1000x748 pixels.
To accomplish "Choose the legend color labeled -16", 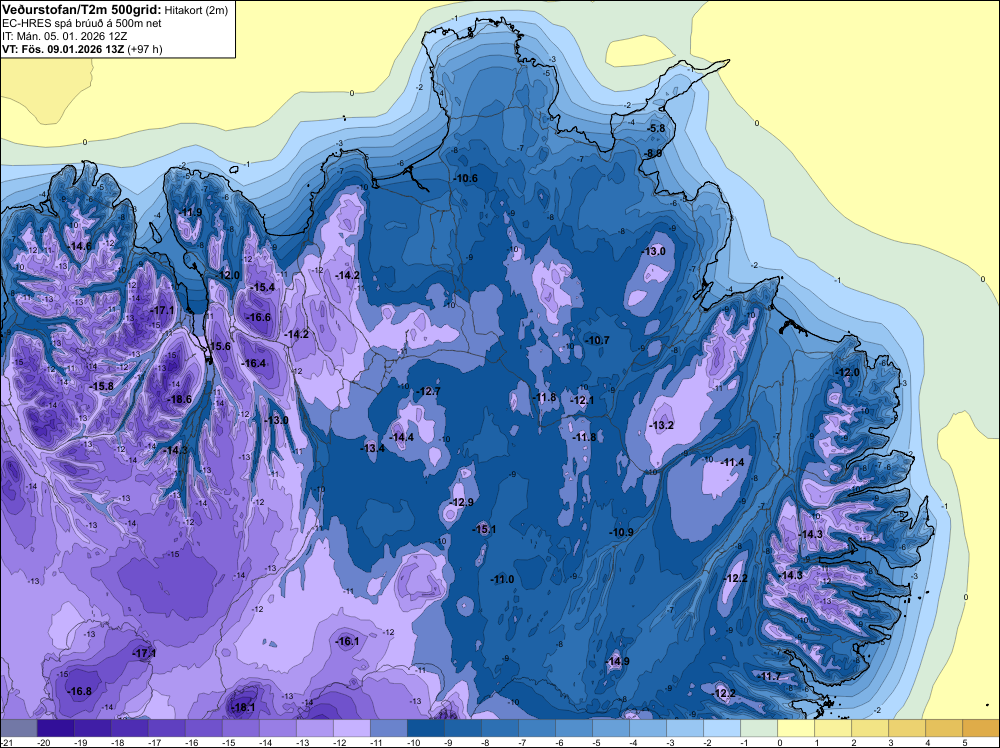I will [x=203, y=728].
